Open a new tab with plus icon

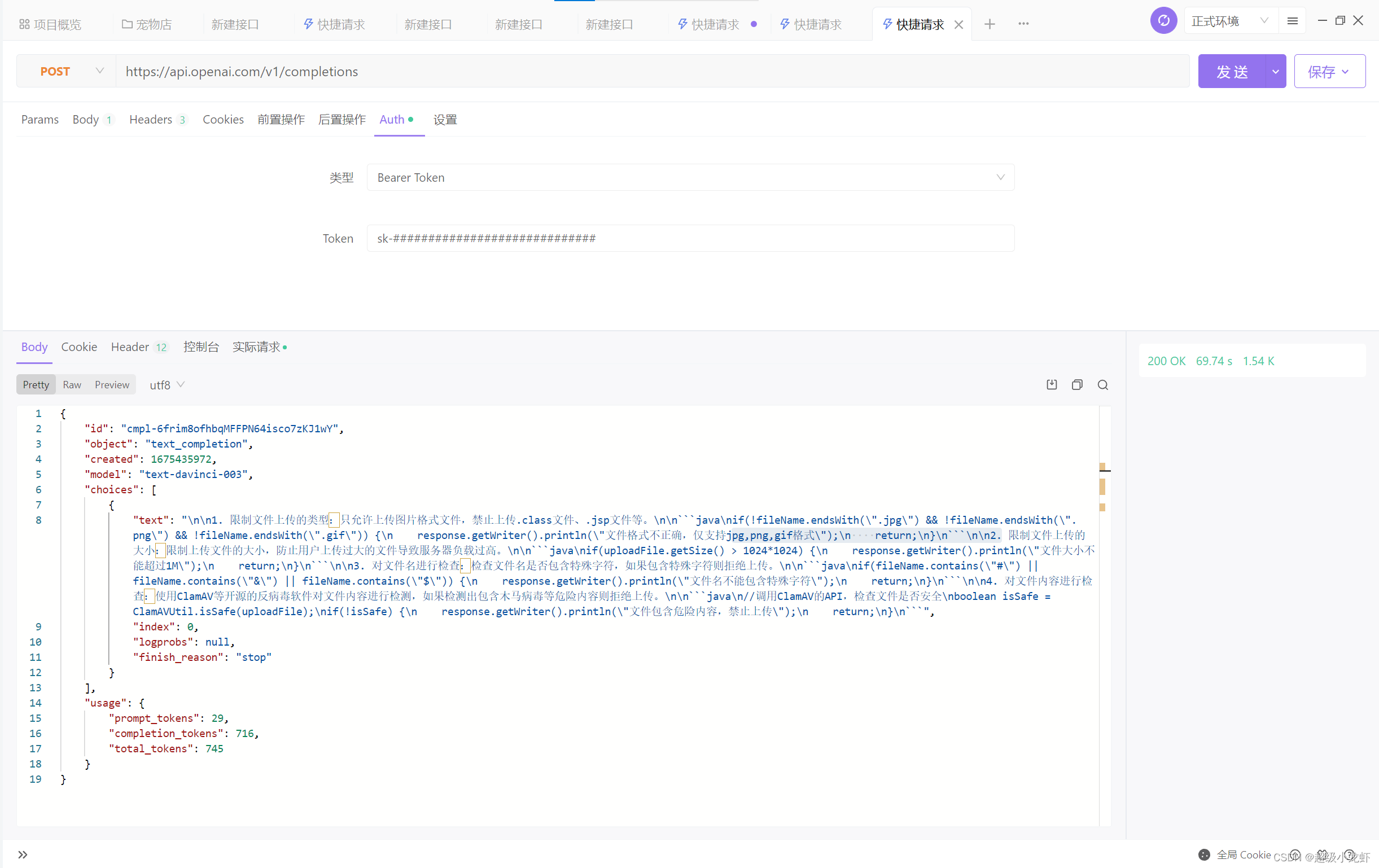click(x=990, y=24)
